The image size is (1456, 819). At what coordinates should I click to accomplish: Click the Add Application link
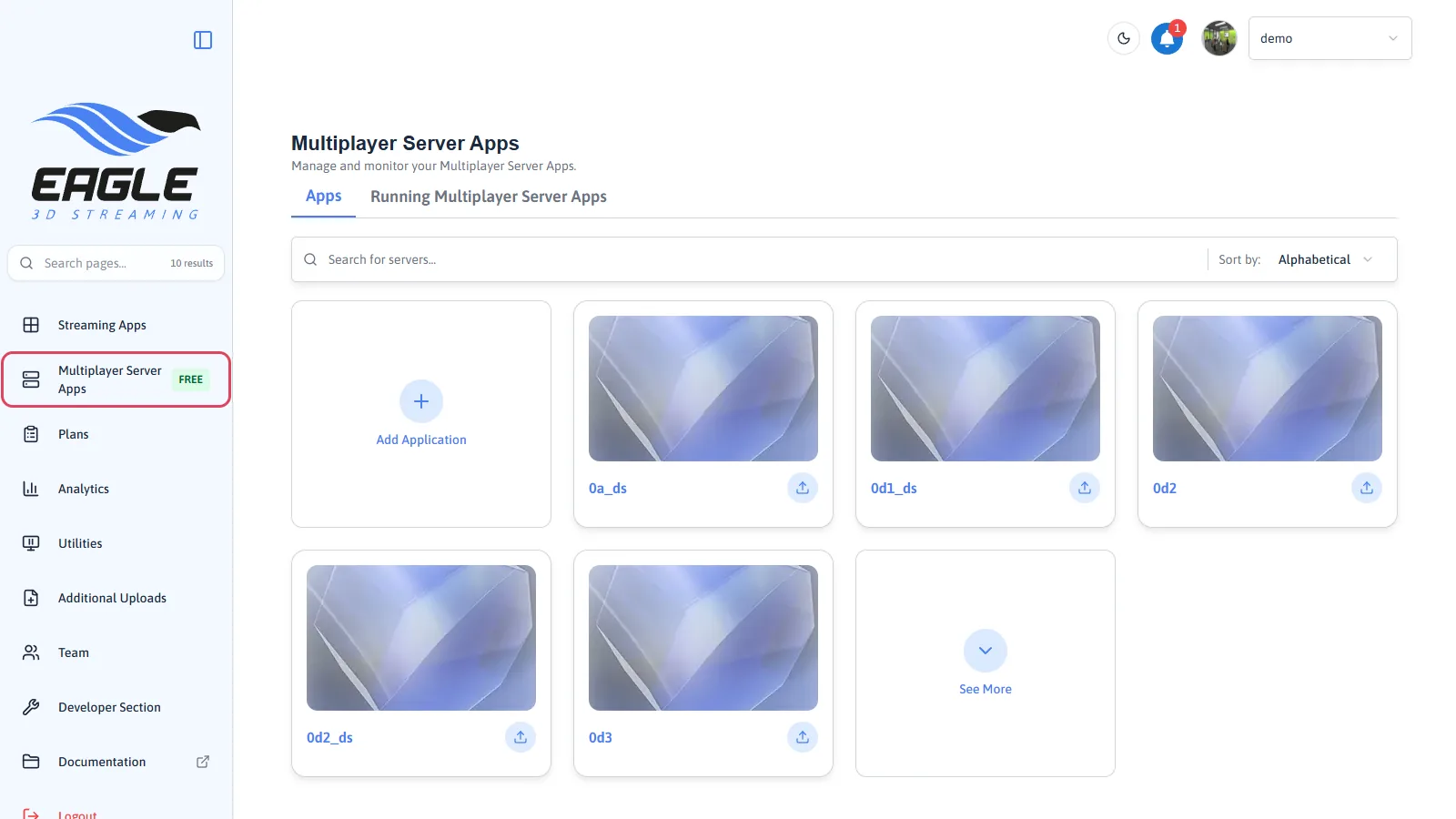click(x=421, y=440)
